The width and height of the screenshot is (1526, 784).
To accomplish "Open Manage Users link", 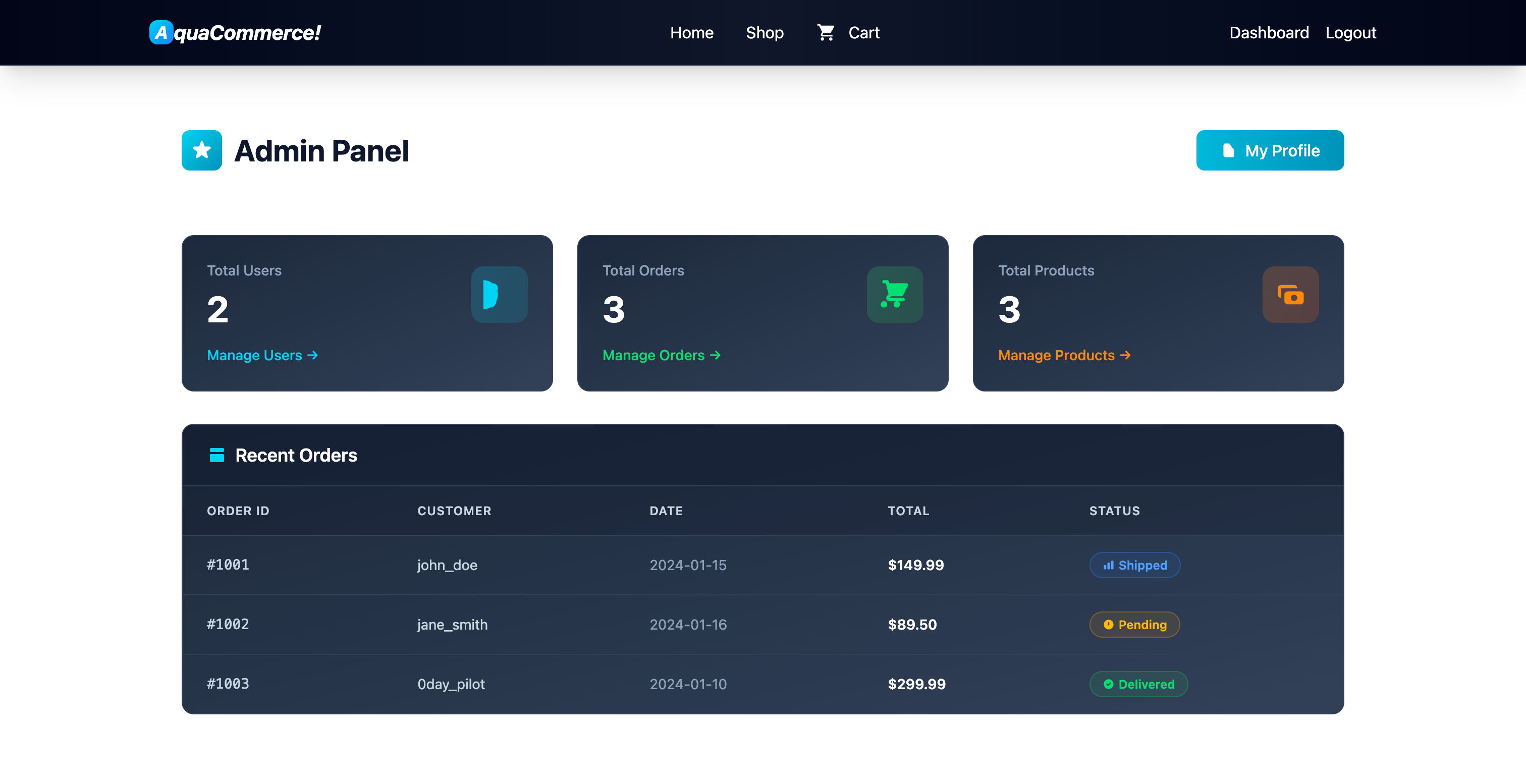I will pos(262,355).
